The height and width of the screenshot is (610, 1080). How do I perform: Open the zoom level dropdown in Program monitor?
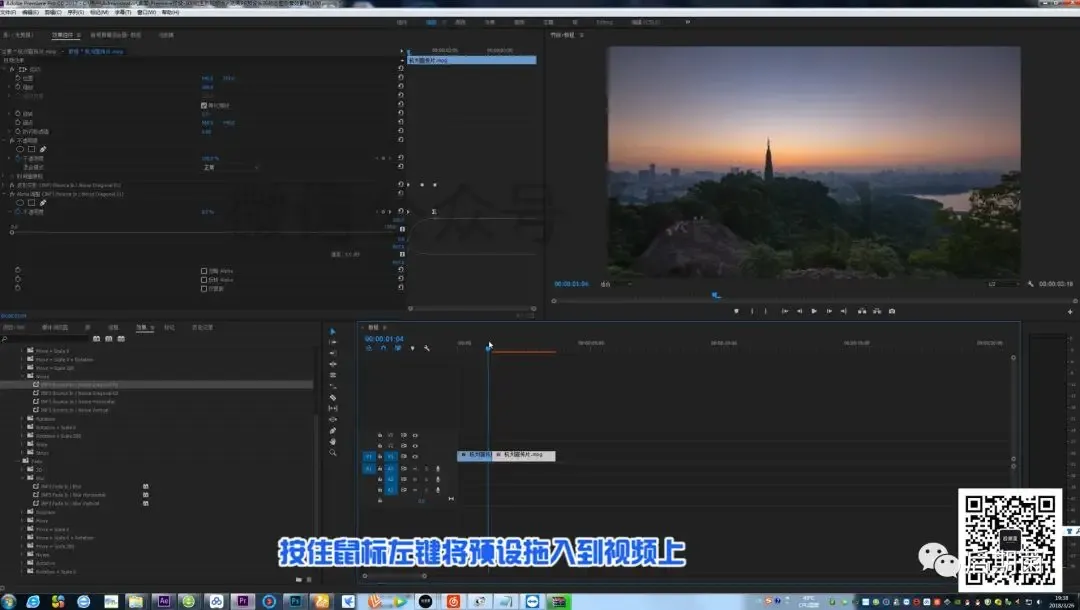(x=616, y=284)
